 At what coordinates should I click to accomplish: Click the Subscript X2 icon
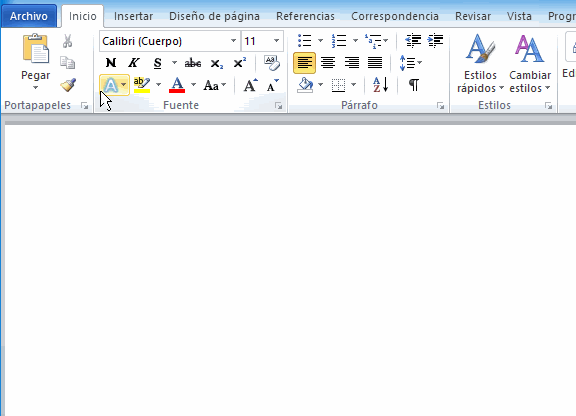[216, 64]
